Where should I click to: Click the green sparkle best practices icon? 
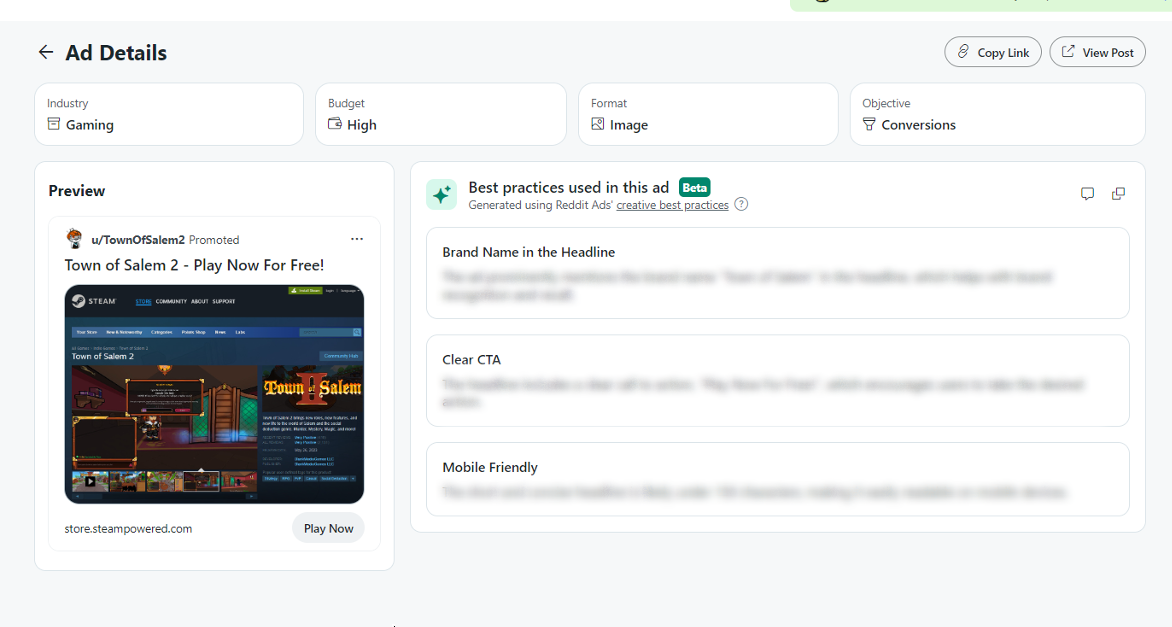pos(441,194)
